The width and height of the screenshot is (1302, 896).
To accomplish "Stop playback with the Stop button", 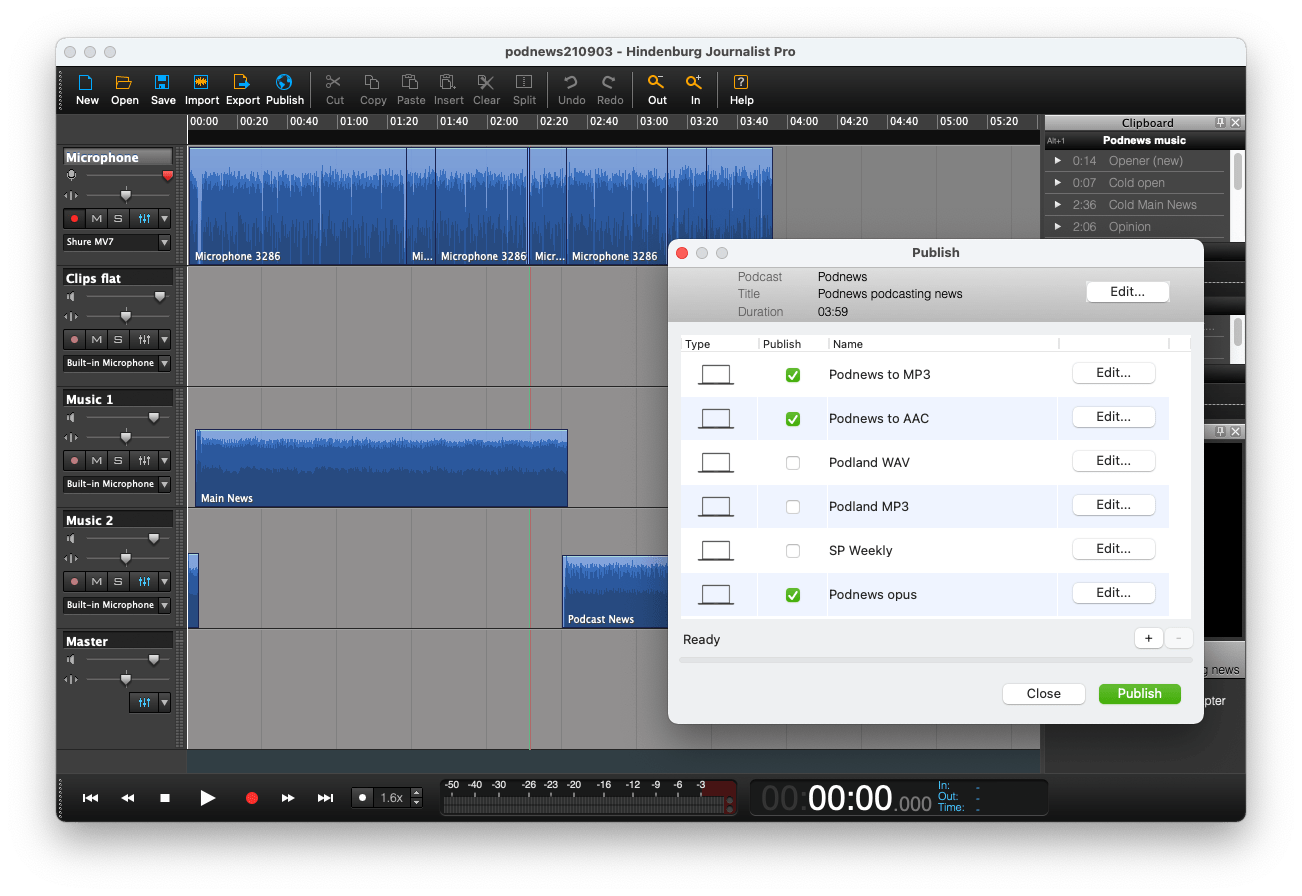I will click(x=165, y=797).
